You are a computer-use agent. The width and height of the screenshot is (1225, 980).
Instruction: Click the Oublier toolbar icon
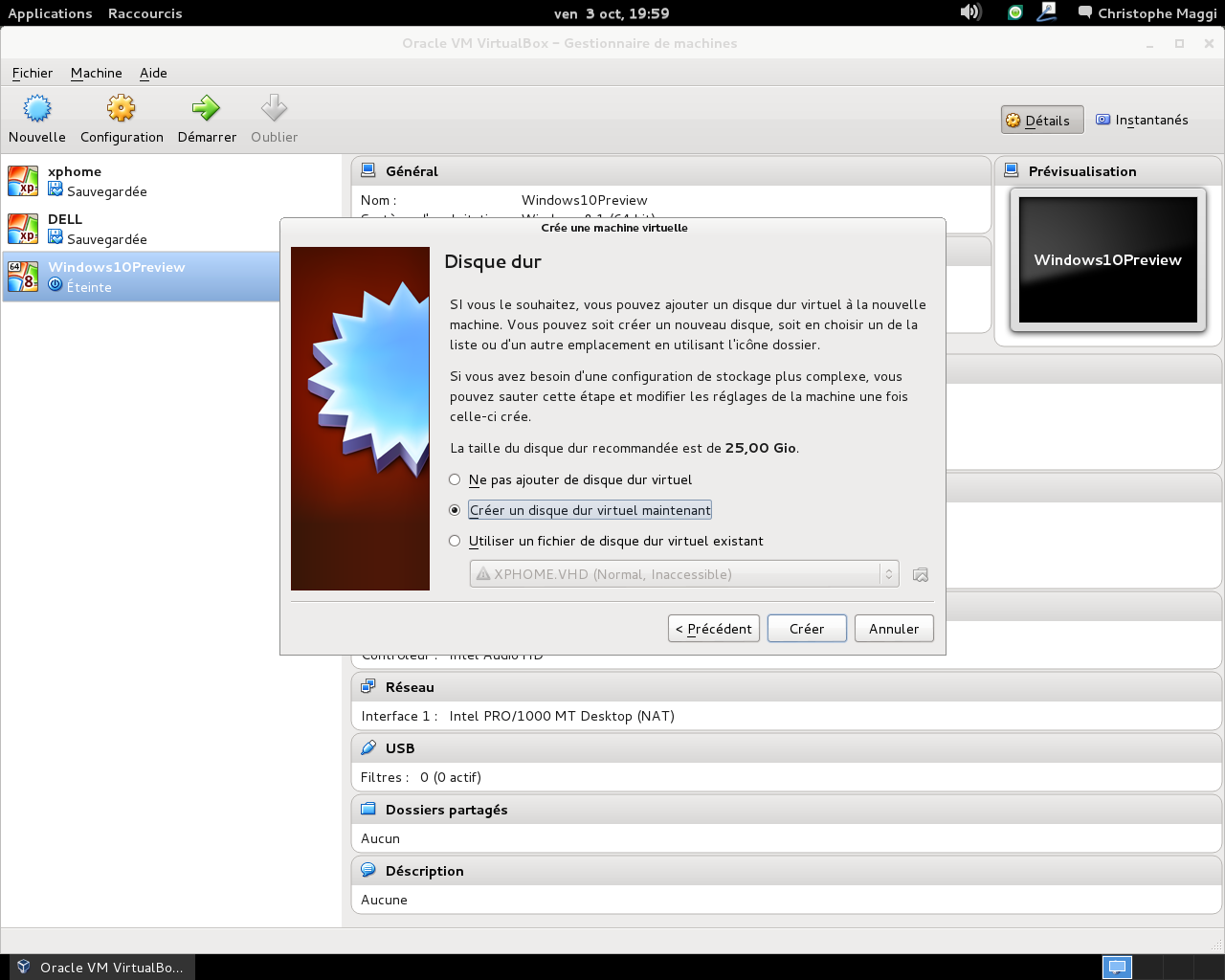click(274, 108)
